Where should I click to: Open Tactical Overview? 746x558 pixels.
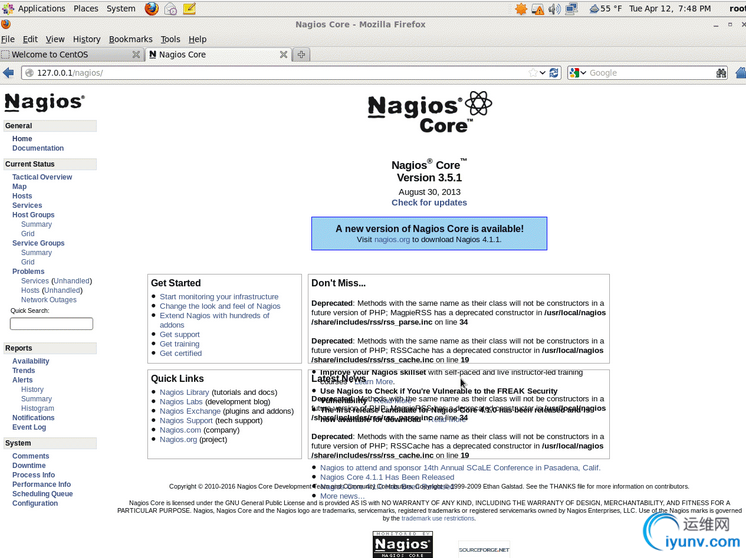(42, 177)
